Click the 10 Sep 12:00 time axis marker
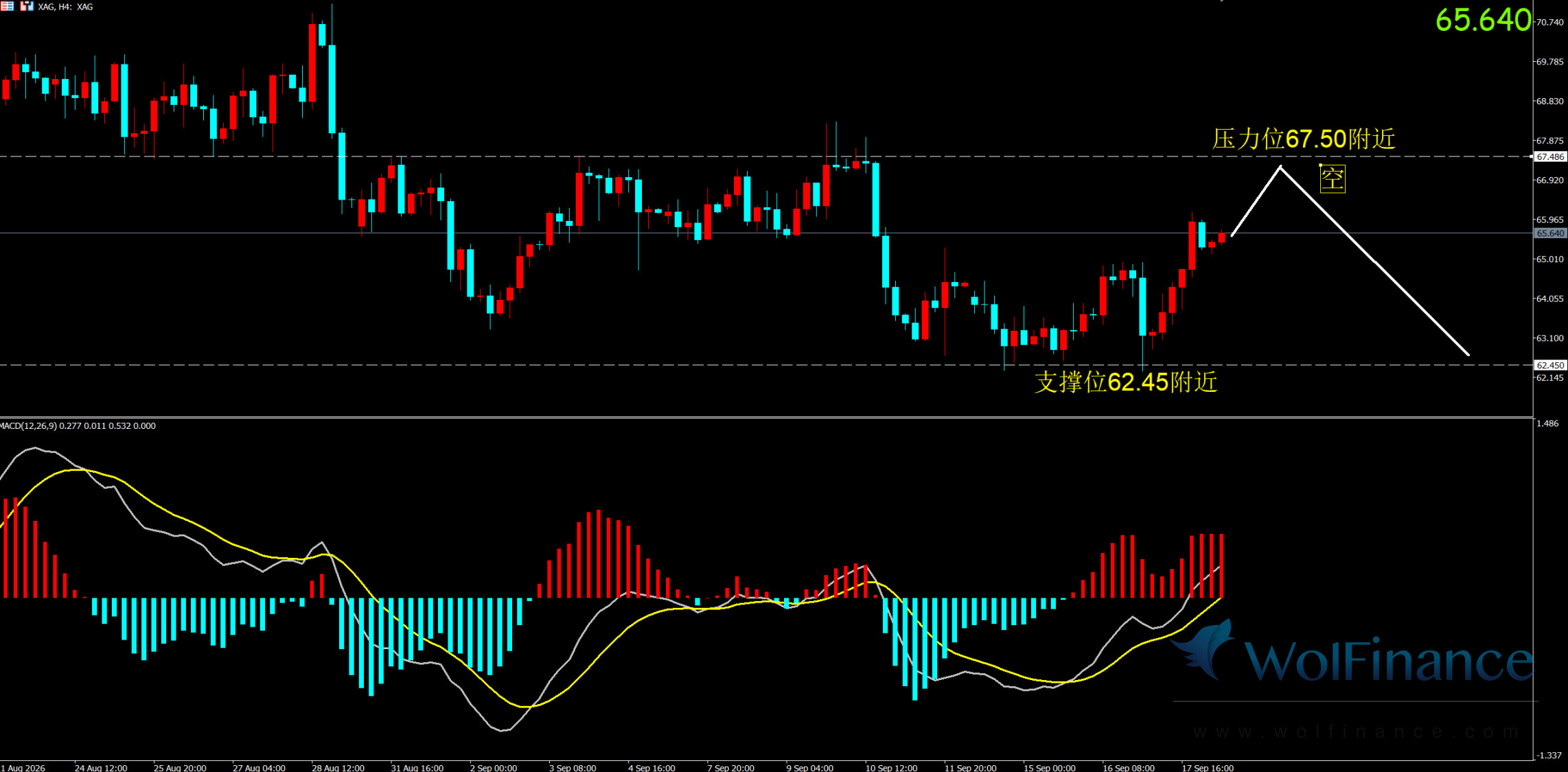The image size is (1568, 772). click(x=891, y=767)
